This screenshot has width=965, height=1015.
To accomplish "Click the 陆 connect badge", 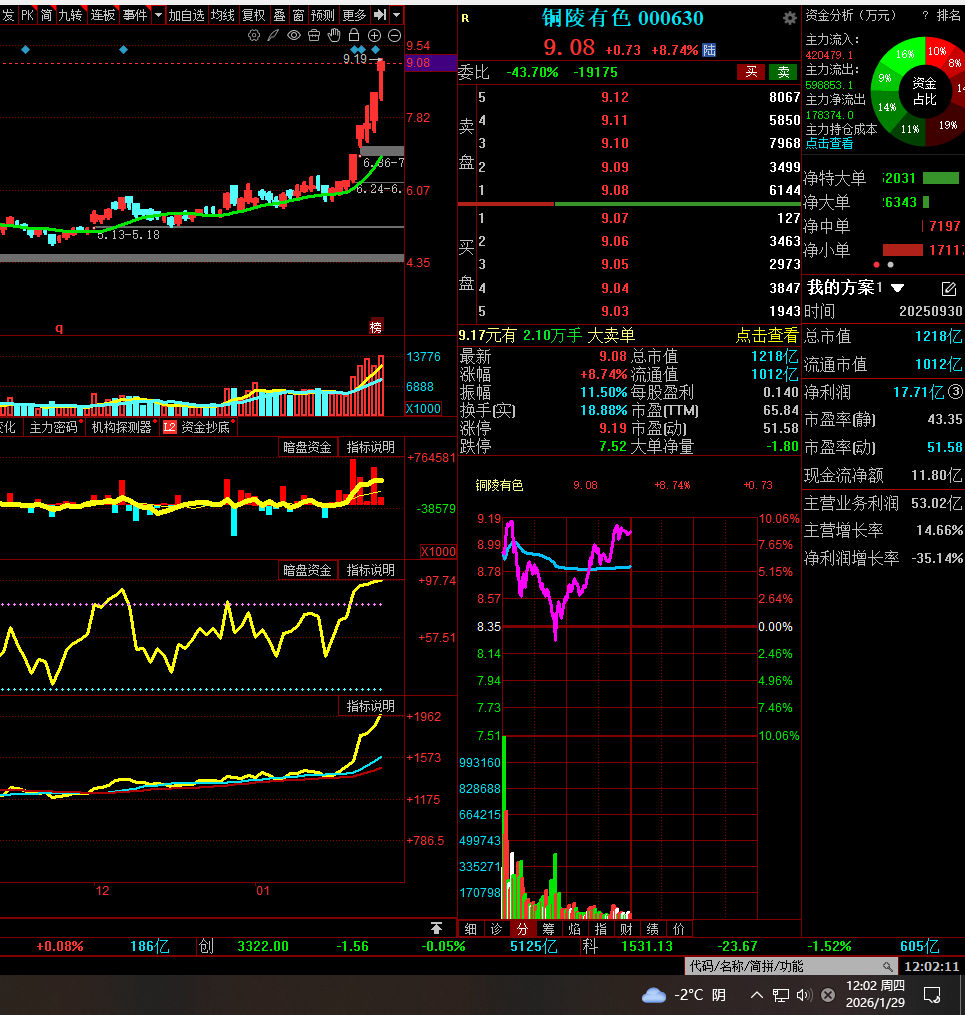I will click(x=709, y=50).
